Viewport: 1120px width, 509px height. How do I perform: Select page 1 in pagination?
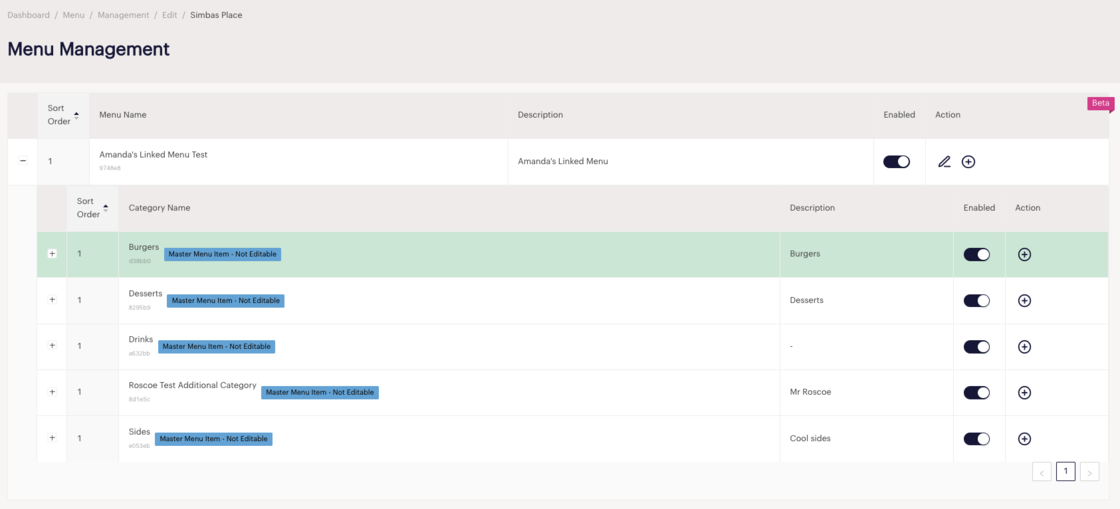point(1066,471)
